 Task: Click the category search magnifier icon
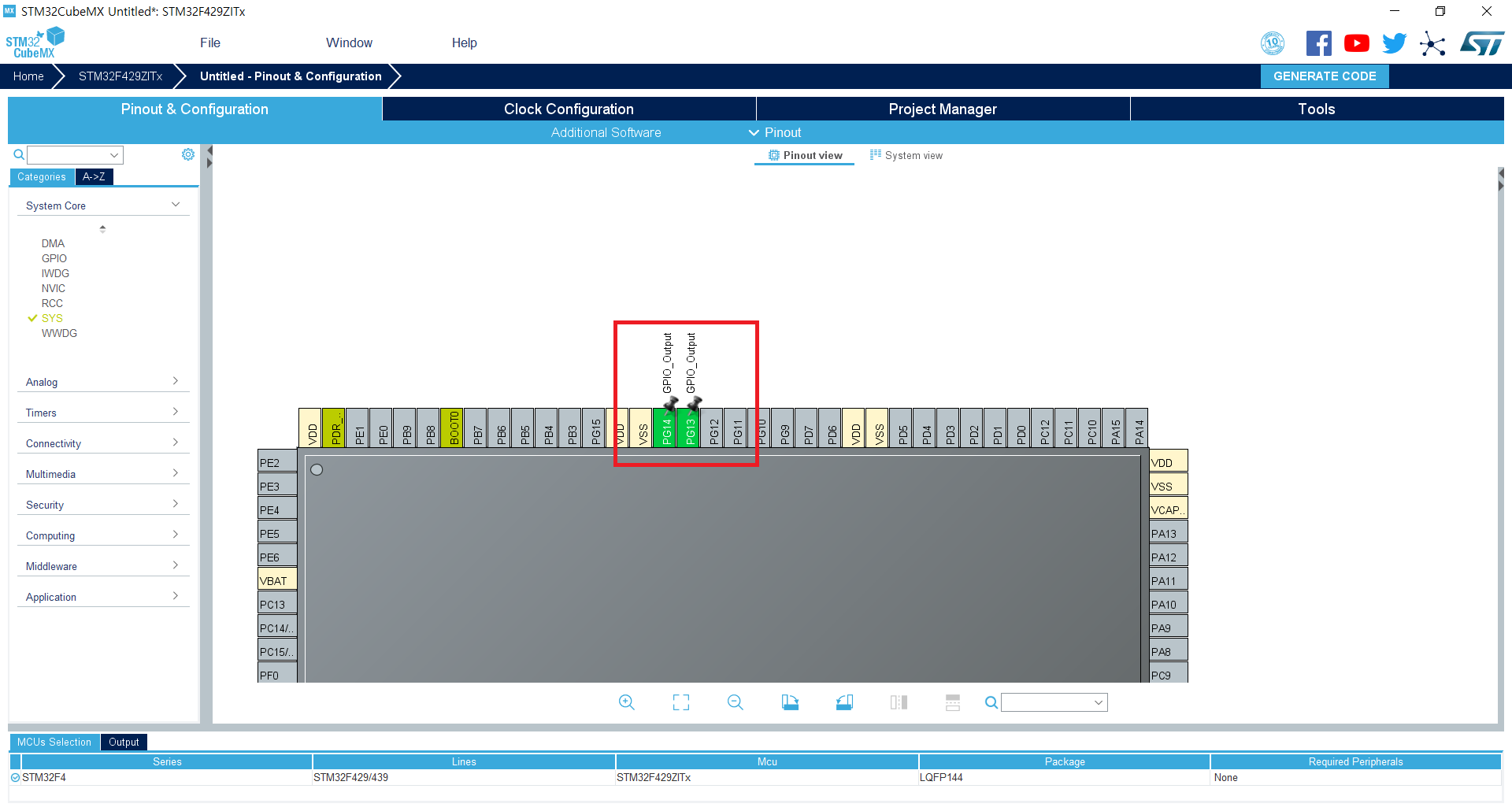[x=19, y=155]
